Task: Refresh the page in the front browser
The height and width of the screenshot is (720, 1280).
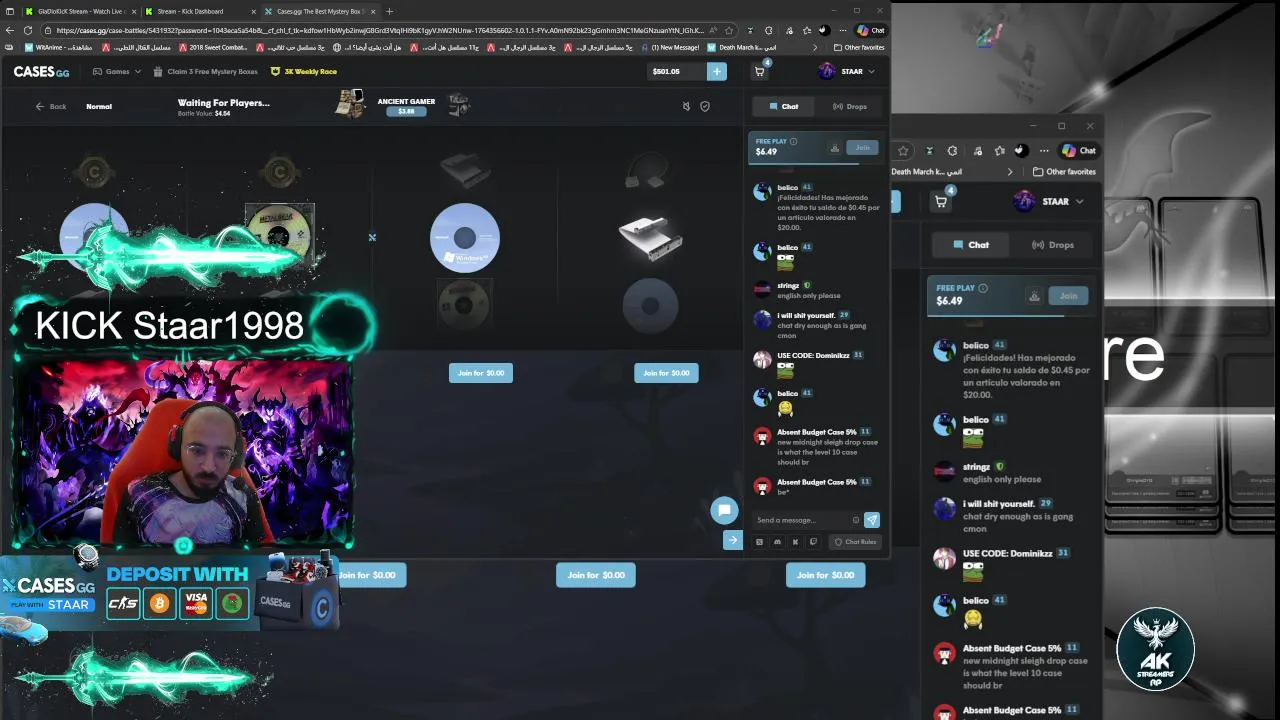Action: click(x=29, y=30)
